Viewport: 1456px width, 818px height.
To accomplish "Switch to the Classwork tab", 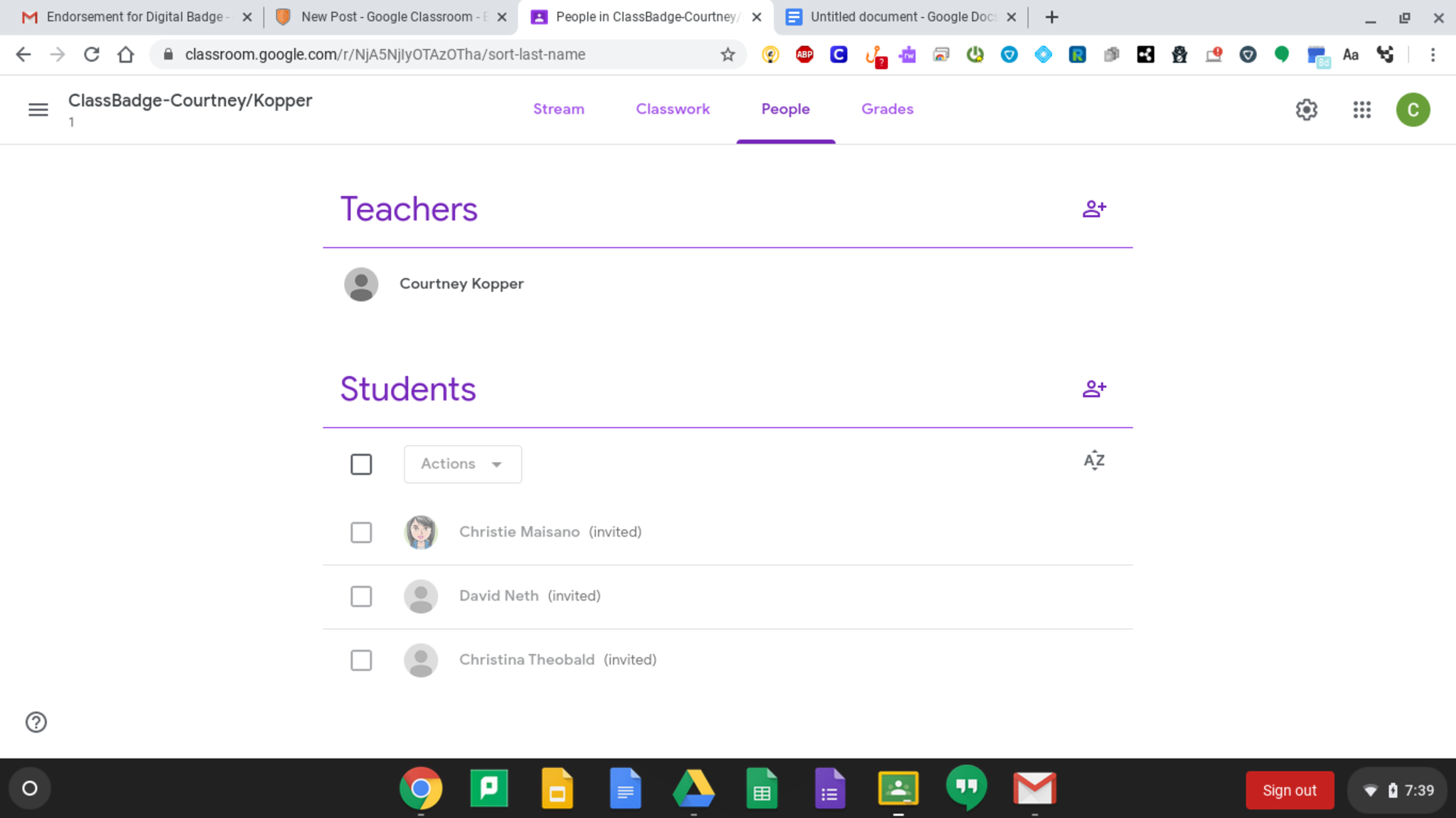I will tap(673, 109).
